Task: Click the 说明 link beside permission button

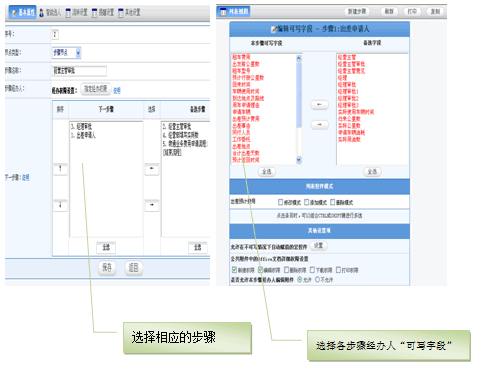Action: click(117, 90)
